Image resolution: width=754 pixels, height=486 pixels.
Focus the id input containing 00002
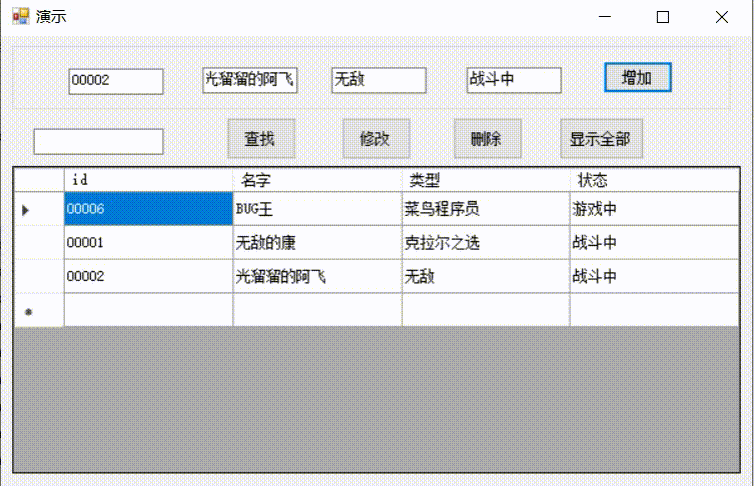click(116, 81)
